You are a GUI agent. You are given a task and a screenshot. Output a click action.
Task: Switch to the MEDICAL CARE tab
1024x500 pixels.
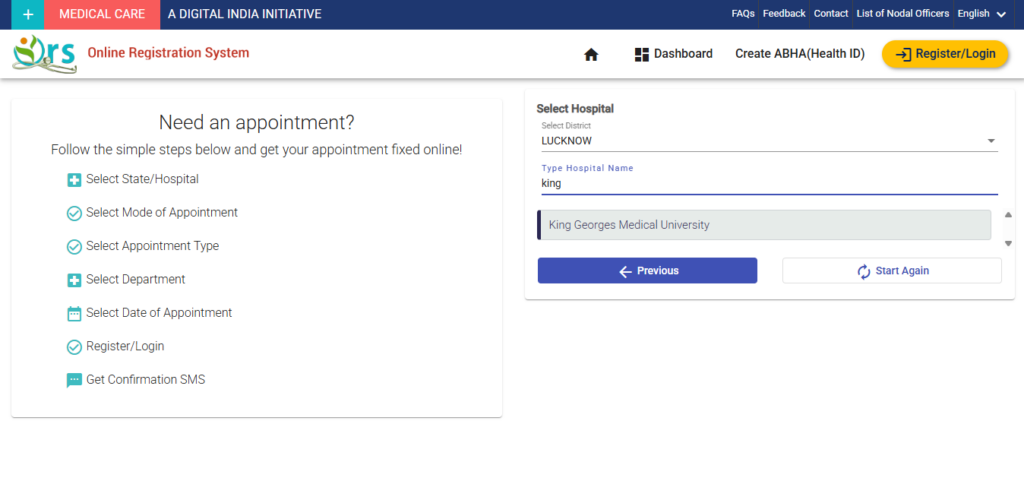pos(102,14)
